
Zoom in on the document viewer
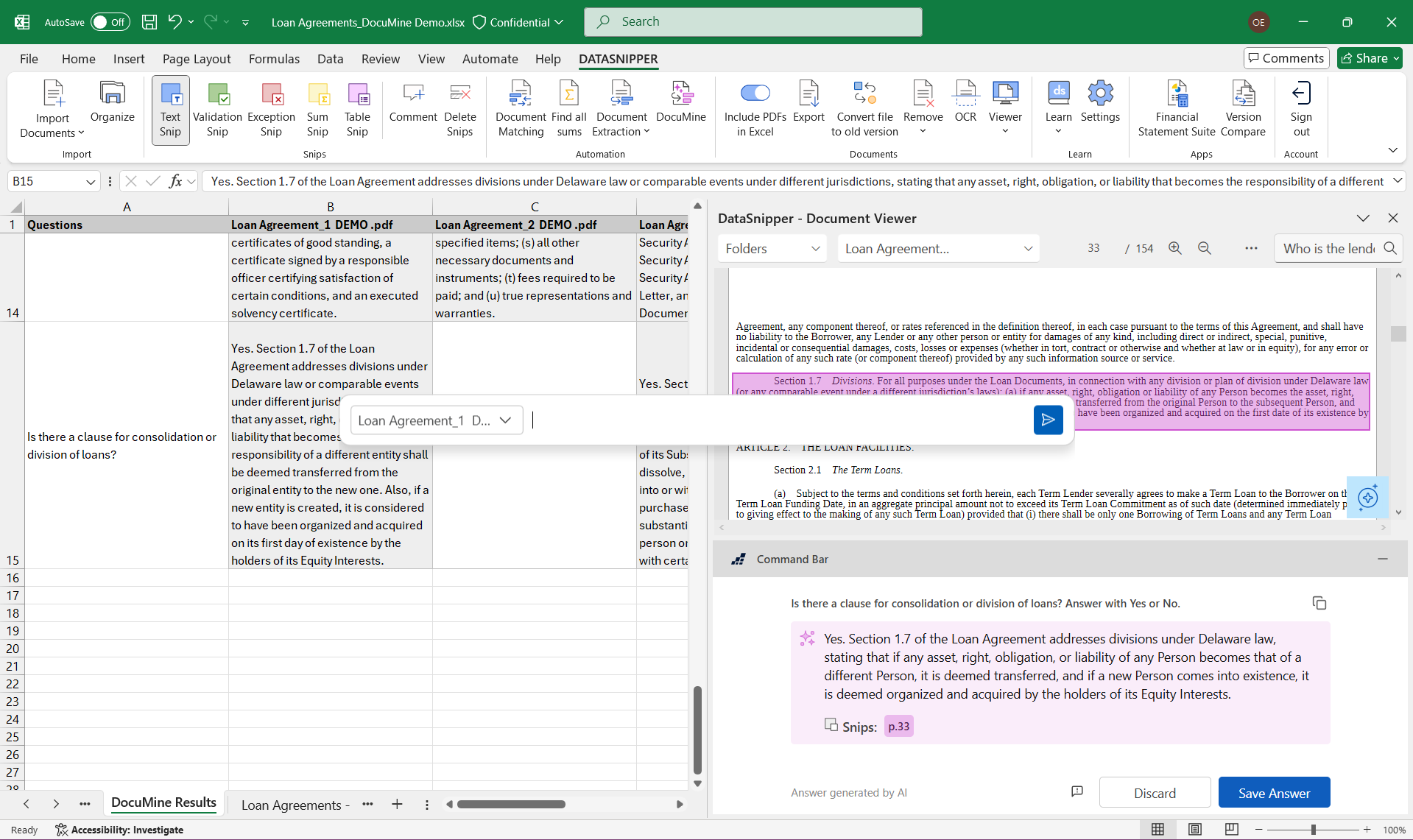click(x=1174, y=249)
